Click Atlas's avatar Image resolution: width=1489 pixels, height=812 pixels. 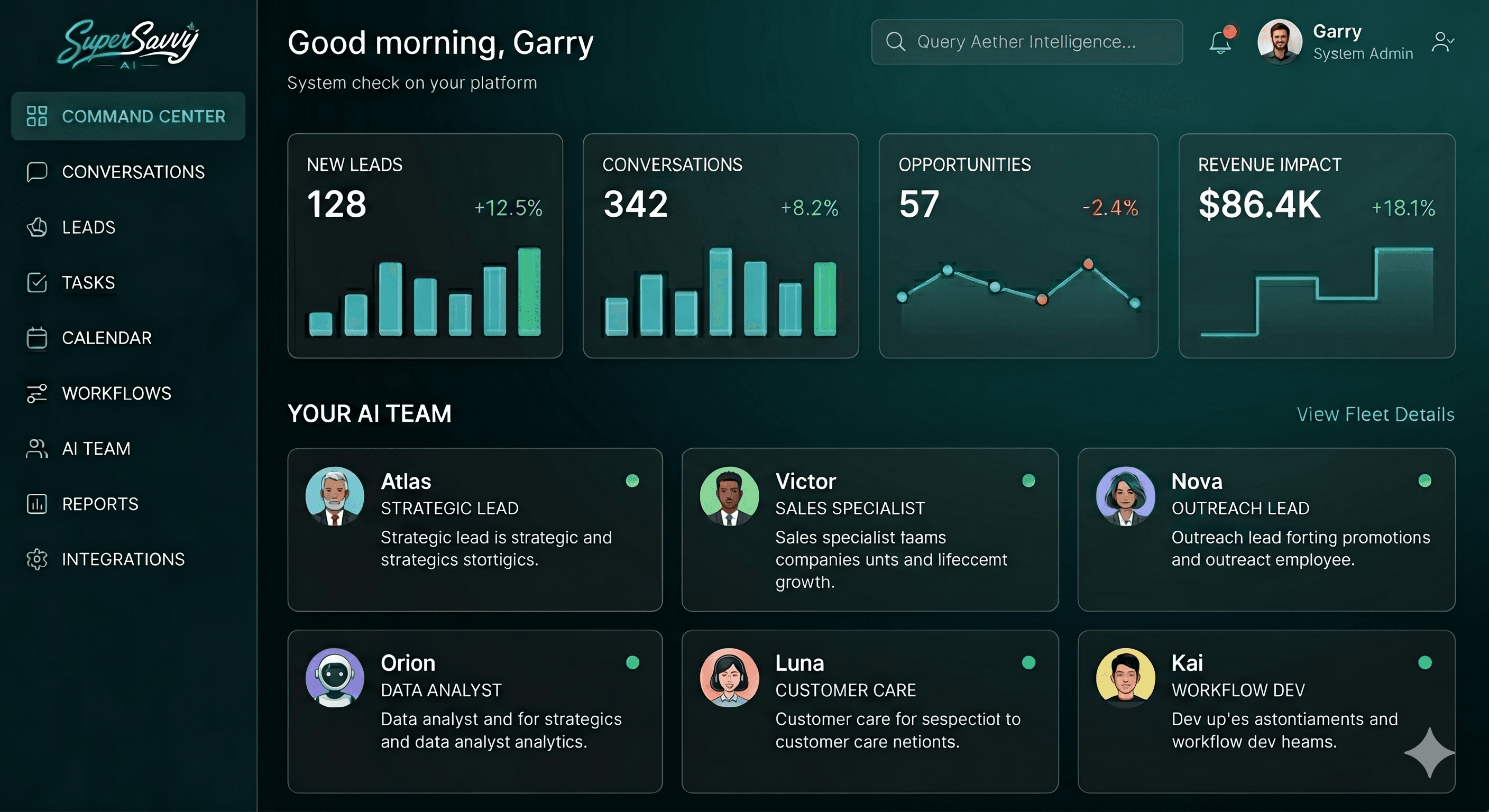[x=335, y=496]
